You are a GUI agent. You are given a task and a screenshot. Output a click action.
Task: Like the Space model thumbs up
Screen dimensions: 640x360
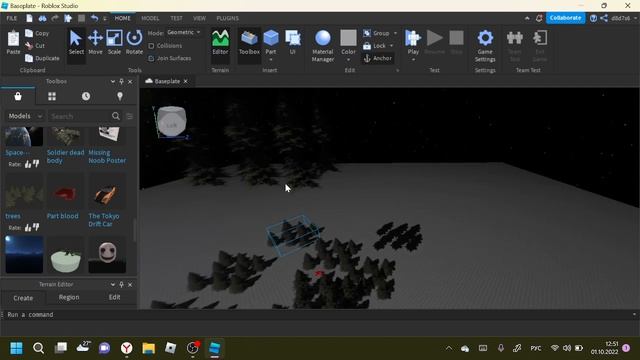(x=28, y=164)
